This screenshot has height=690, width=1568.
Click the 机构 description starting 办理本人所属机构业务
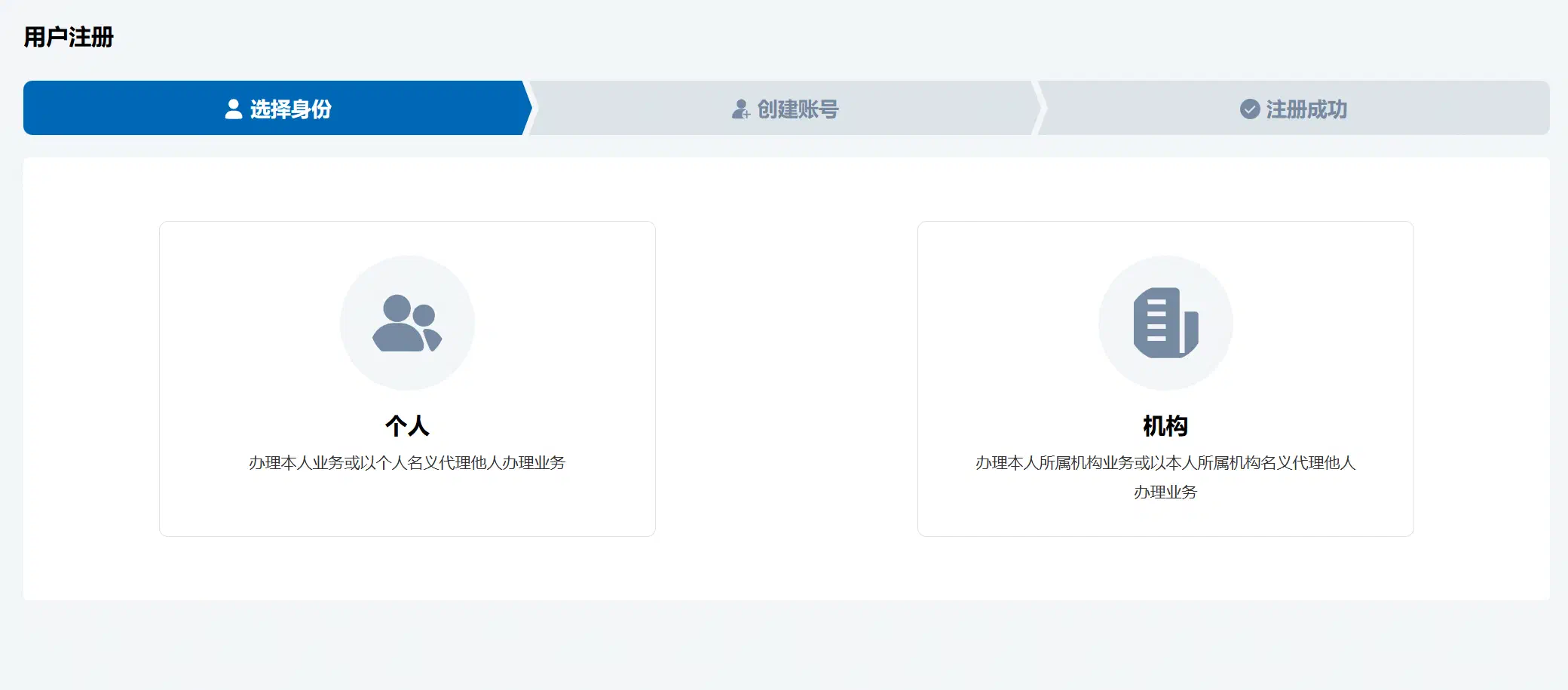point(1165,477)
